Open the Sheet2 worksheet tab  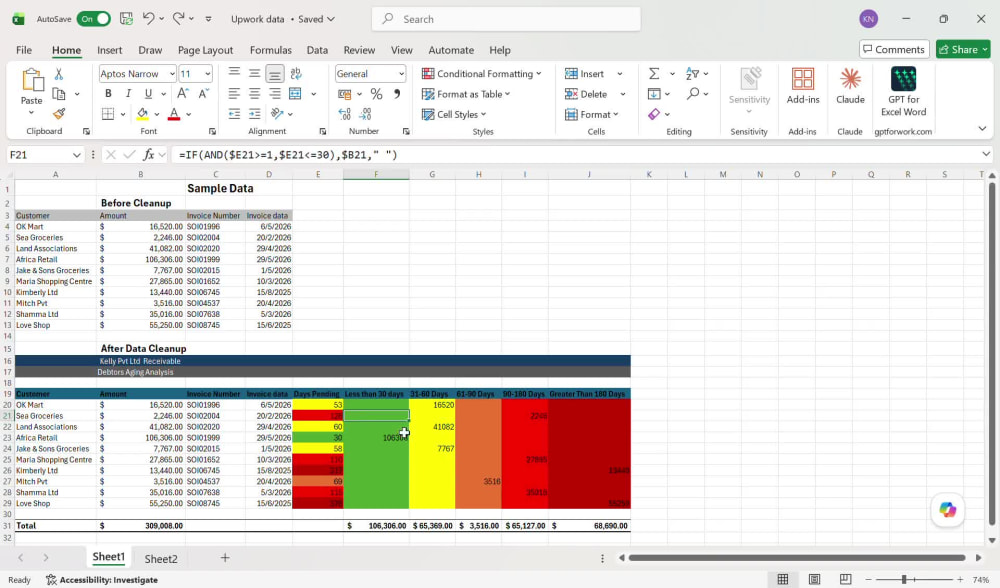pos(161,559)
